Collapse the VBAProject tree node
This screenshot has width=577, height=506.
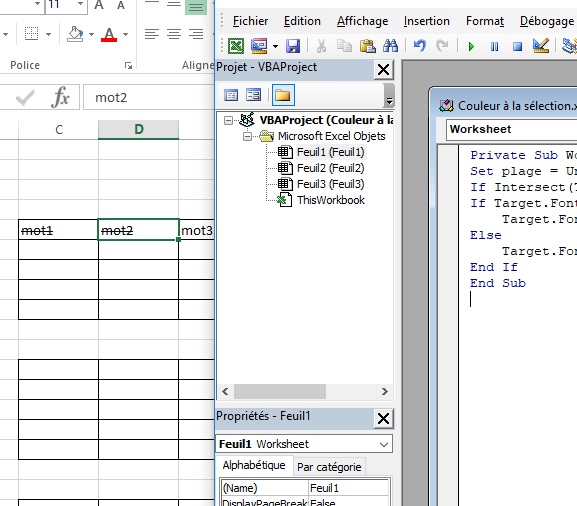pos(229,120)
